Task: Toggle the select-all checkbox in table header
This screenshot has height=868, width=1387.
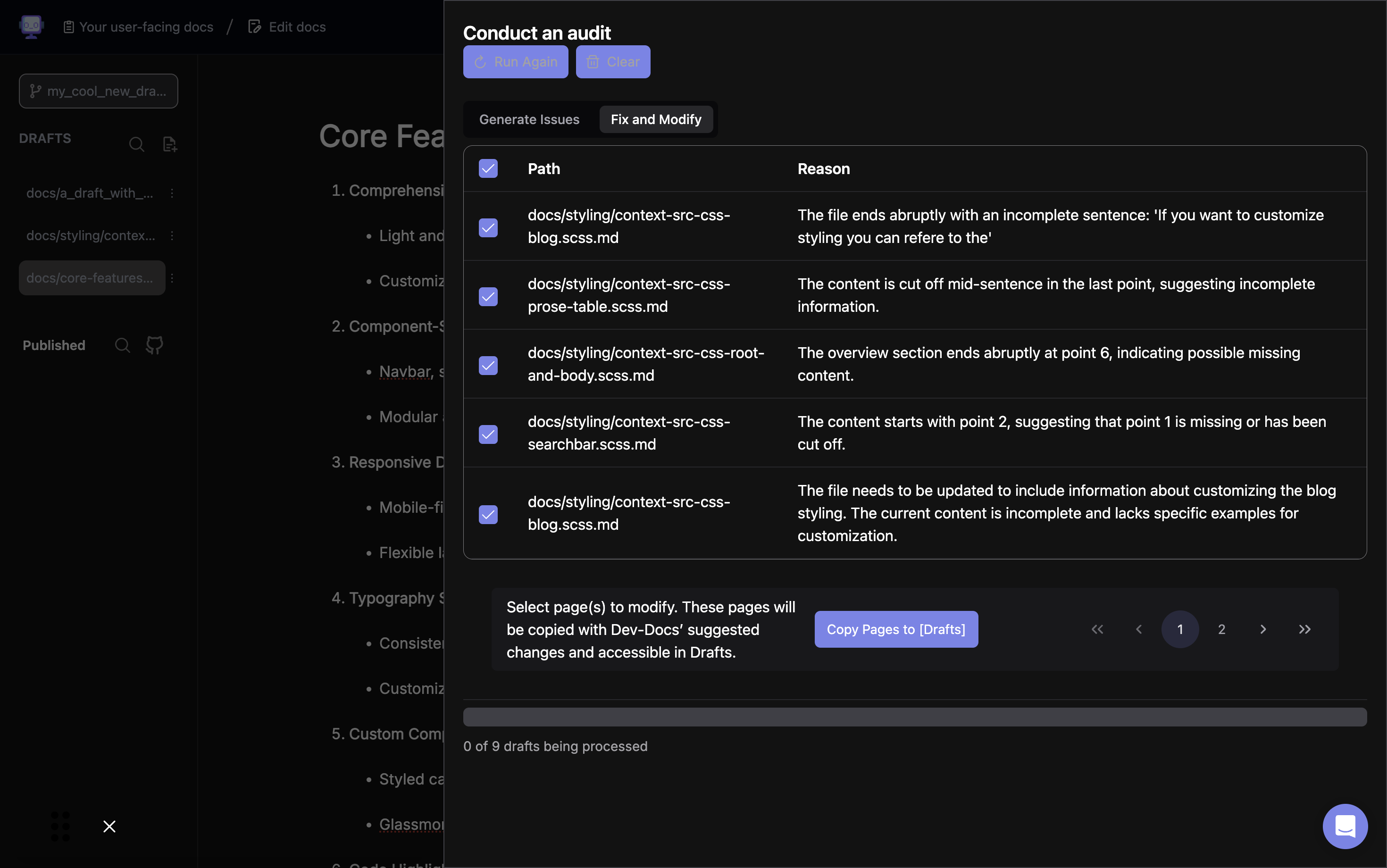Action: click(x=488, y=169)
